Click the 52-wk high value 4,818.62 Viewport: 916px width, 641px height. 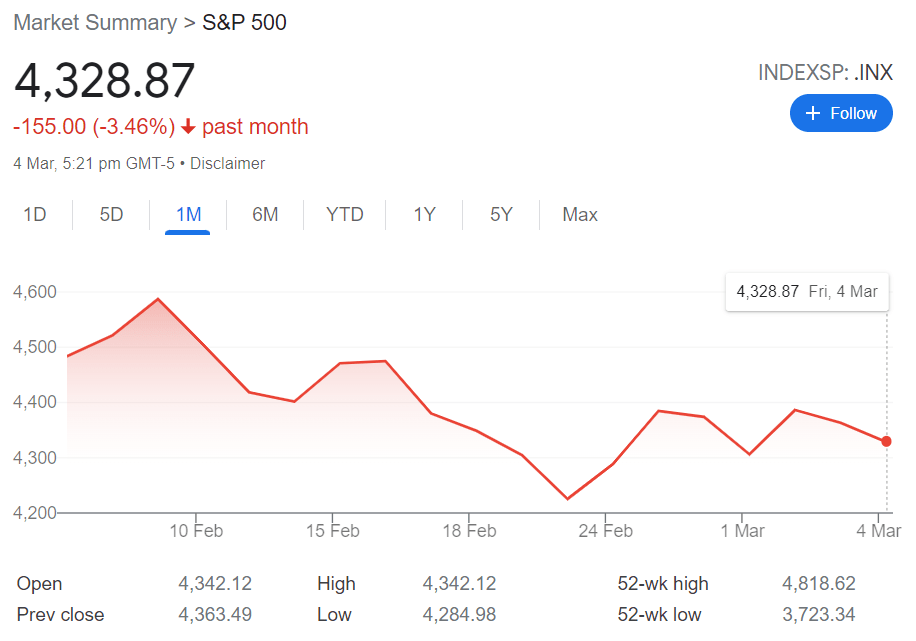(818, 584)
